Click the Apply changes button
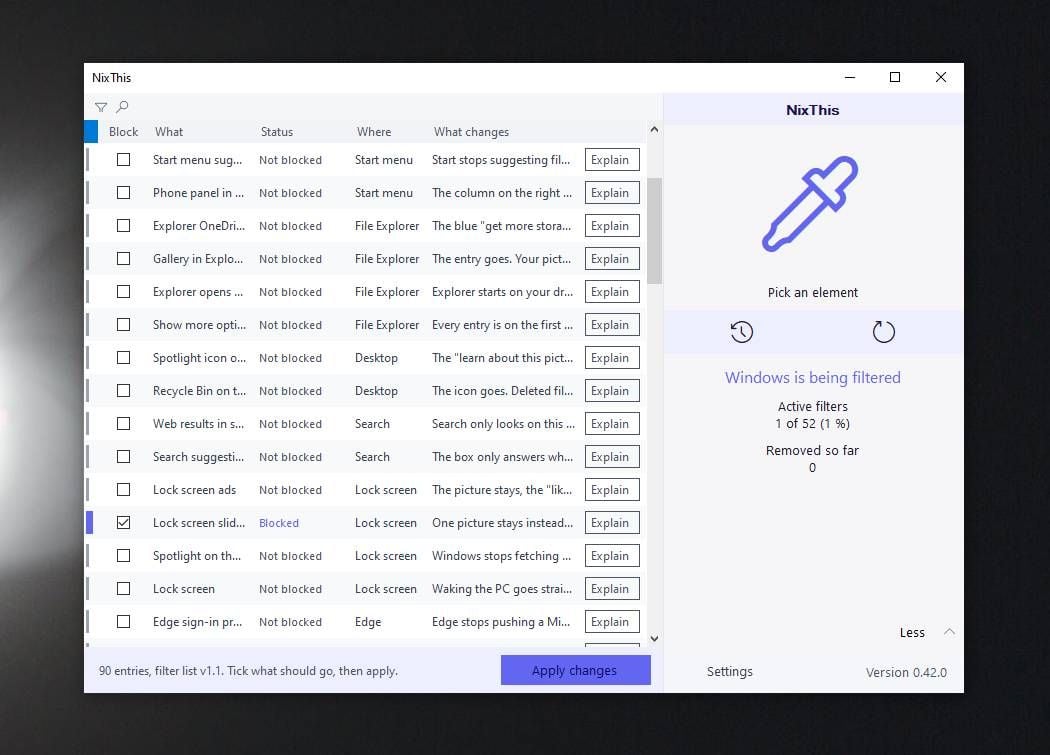1050x755 pixels. [575, 670]
